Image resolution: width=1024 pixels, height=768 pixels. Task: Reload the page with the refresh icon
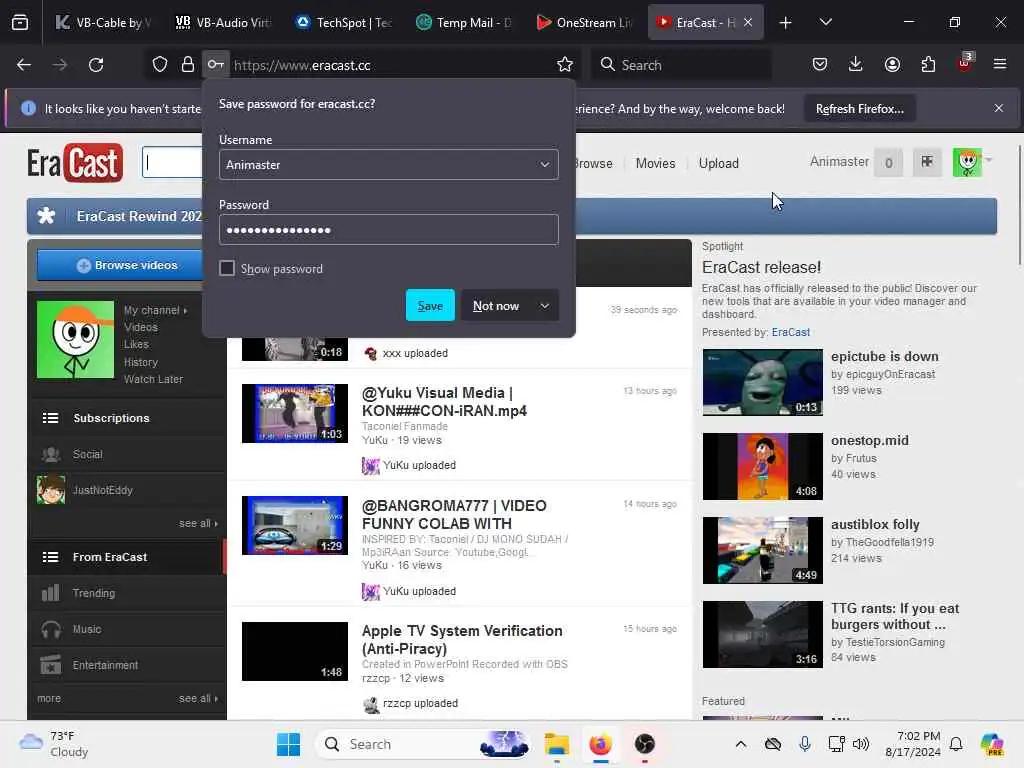(96, 65)
